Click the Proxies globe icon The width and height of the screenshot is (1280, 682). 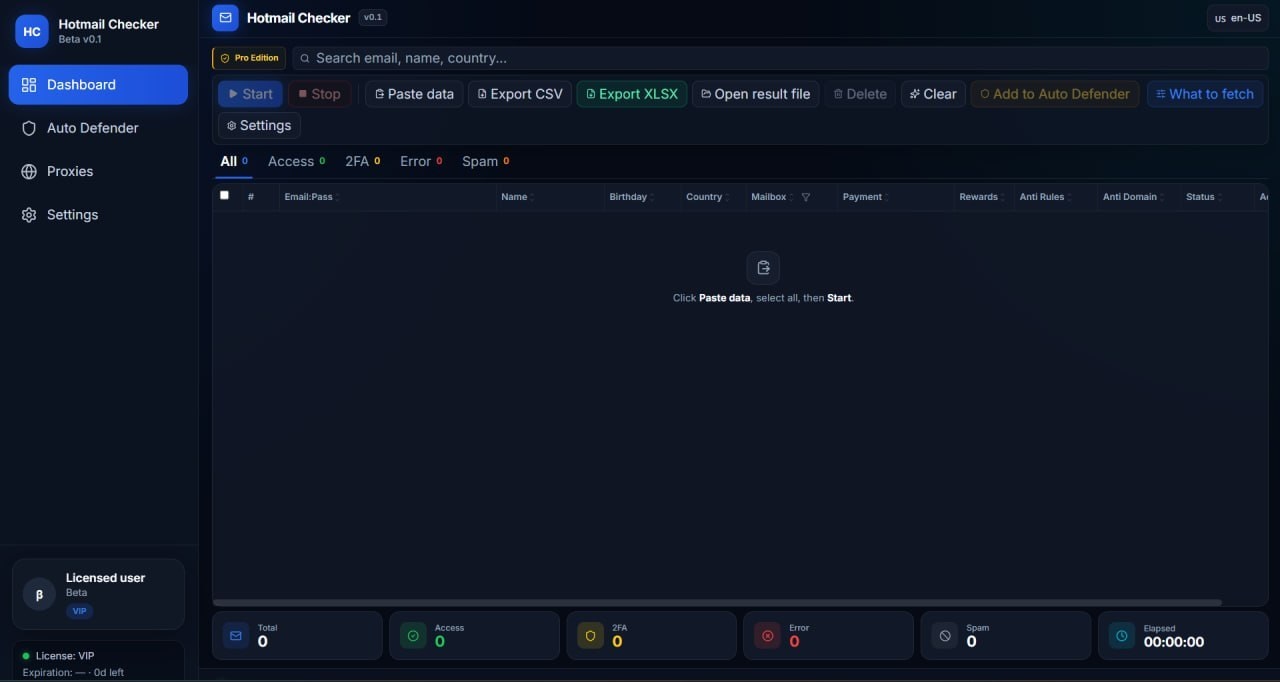(x=29, y=171)
